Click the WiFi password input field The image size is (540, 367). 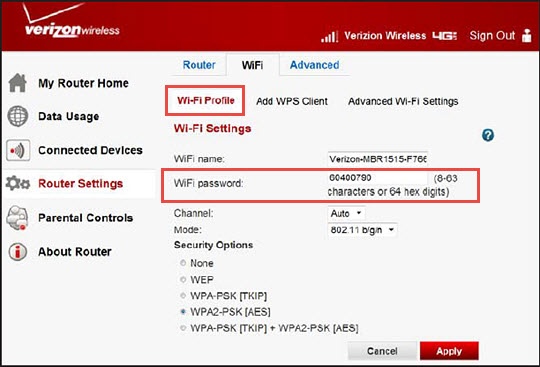[x=378, y=178]
